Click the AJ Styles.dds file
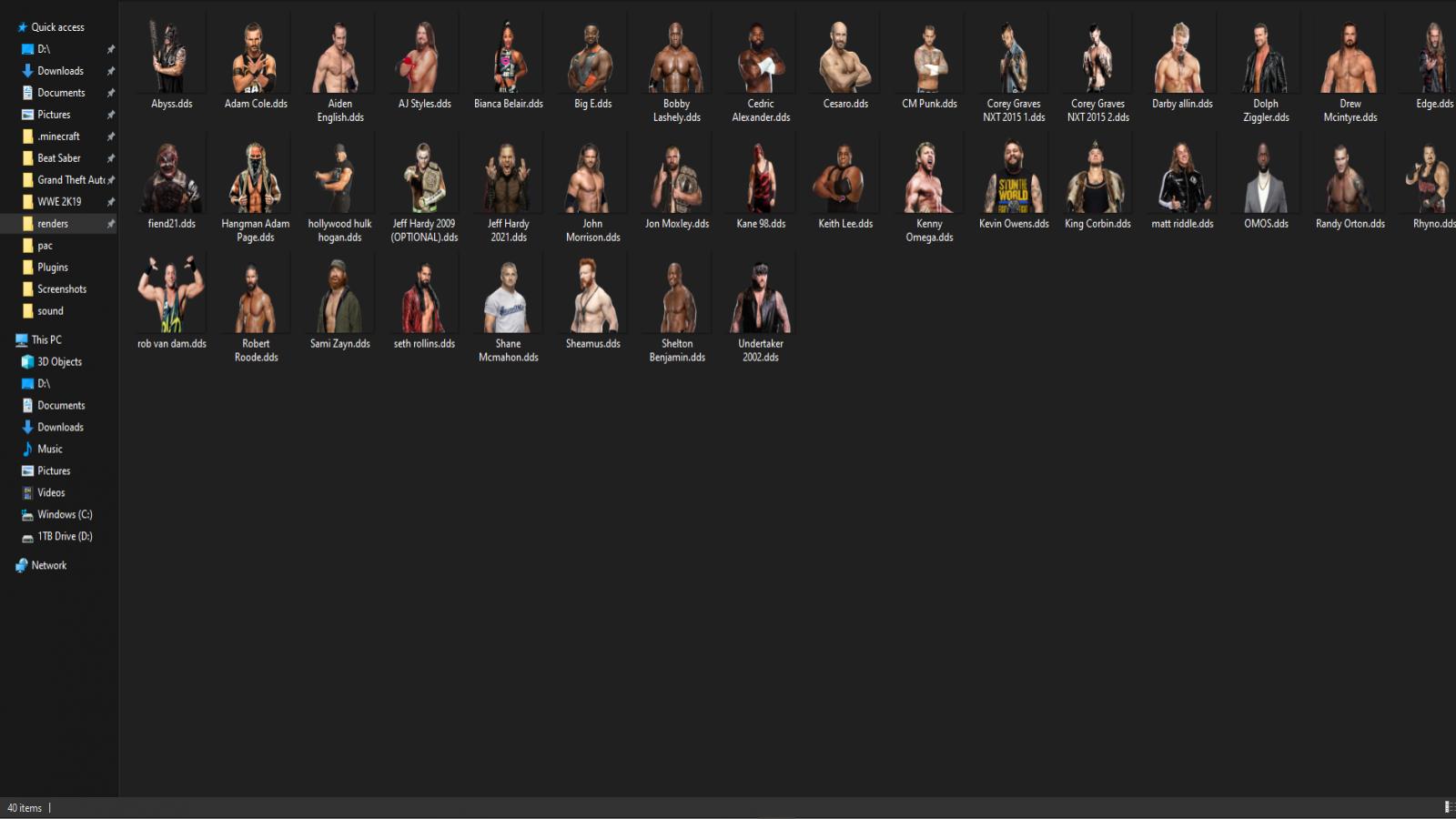The image size is (1456, 819). pos(424,65)
